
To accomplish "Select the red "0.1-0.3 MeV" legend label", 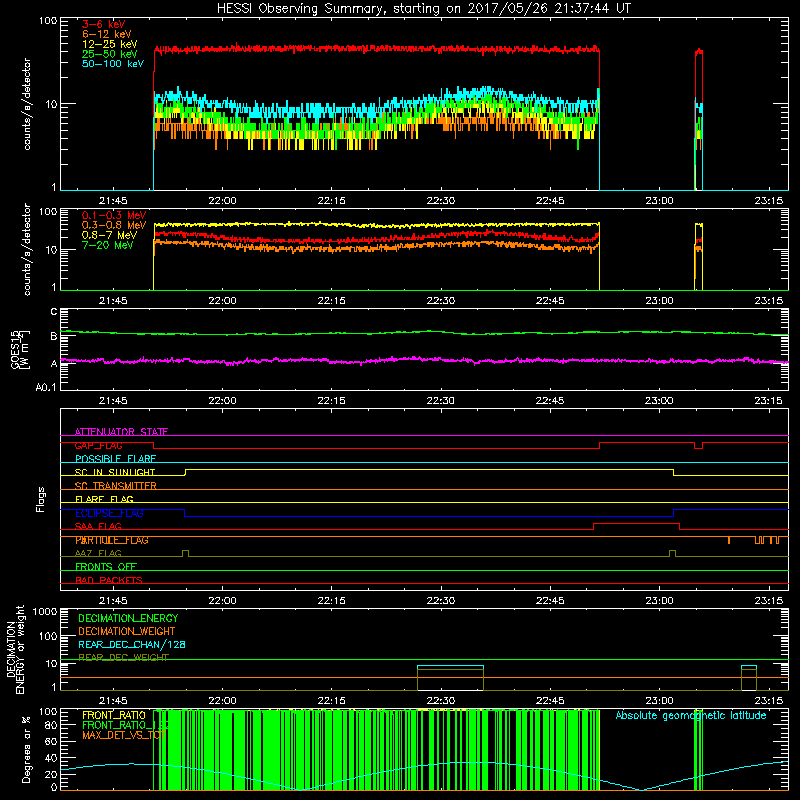I will (x=114, y=215).
